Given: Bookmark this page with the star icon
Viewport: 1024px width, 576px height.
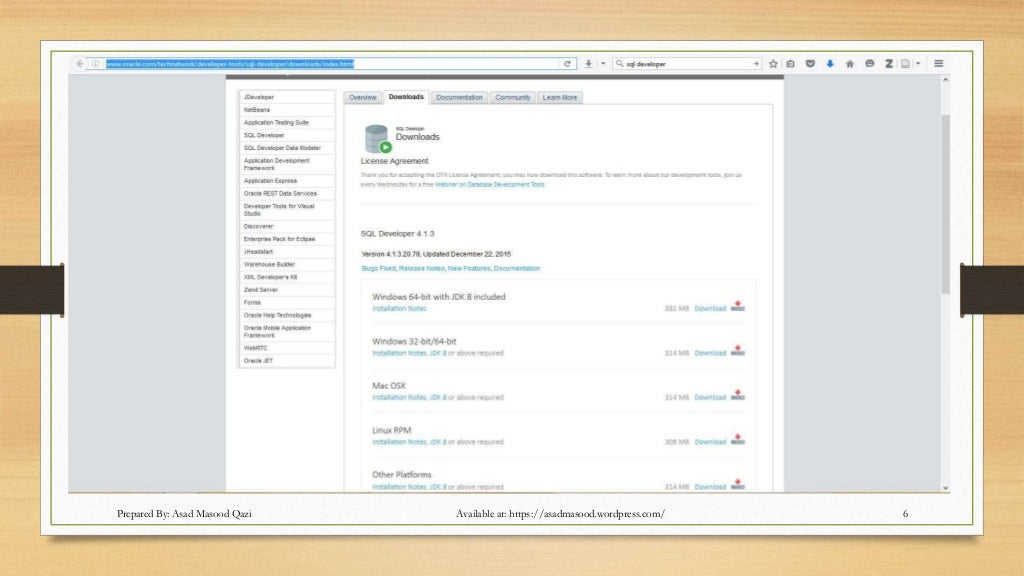Looking at the screenshot, I should (x=773, y=63).
